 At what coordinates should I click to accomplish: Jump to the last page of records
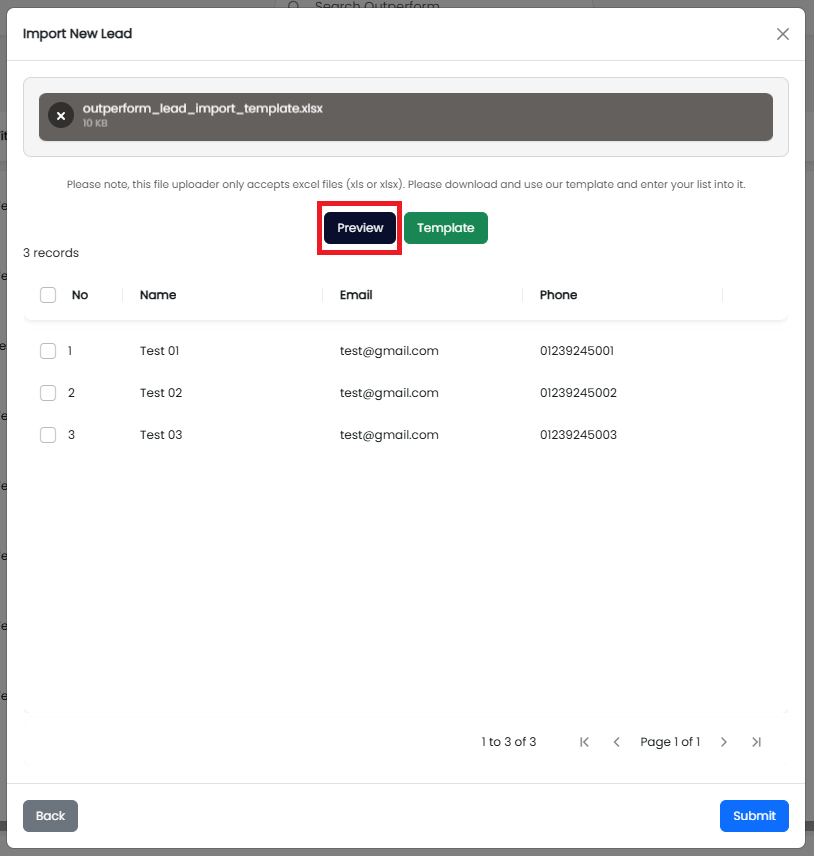pos(757,742)
